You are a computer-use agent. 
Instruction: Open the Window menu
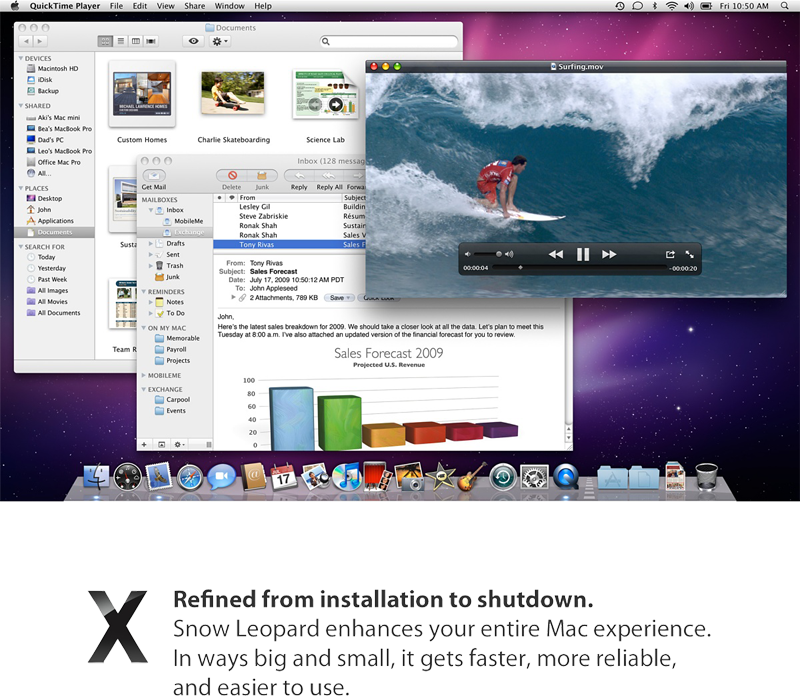(x=229, y=6)
